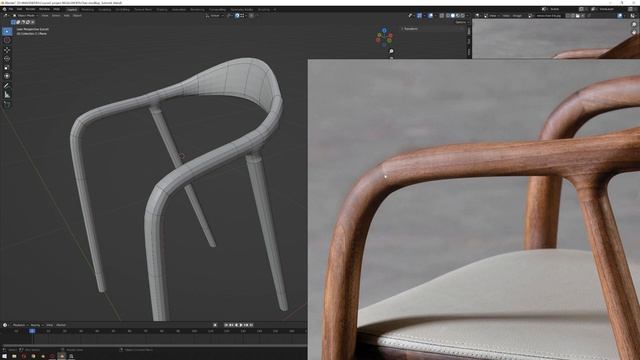
Task: Open the Options dropdown in viewport
Action: click(x=461, y=22)
